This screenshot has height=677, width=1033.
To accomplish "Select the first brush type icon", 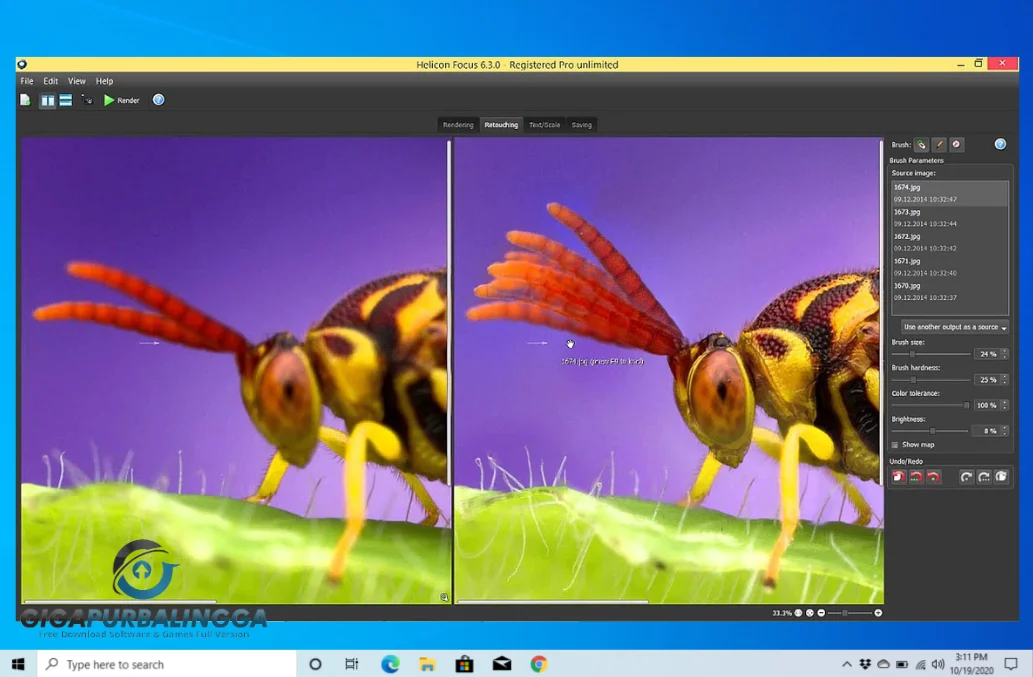I will point(922,145).
